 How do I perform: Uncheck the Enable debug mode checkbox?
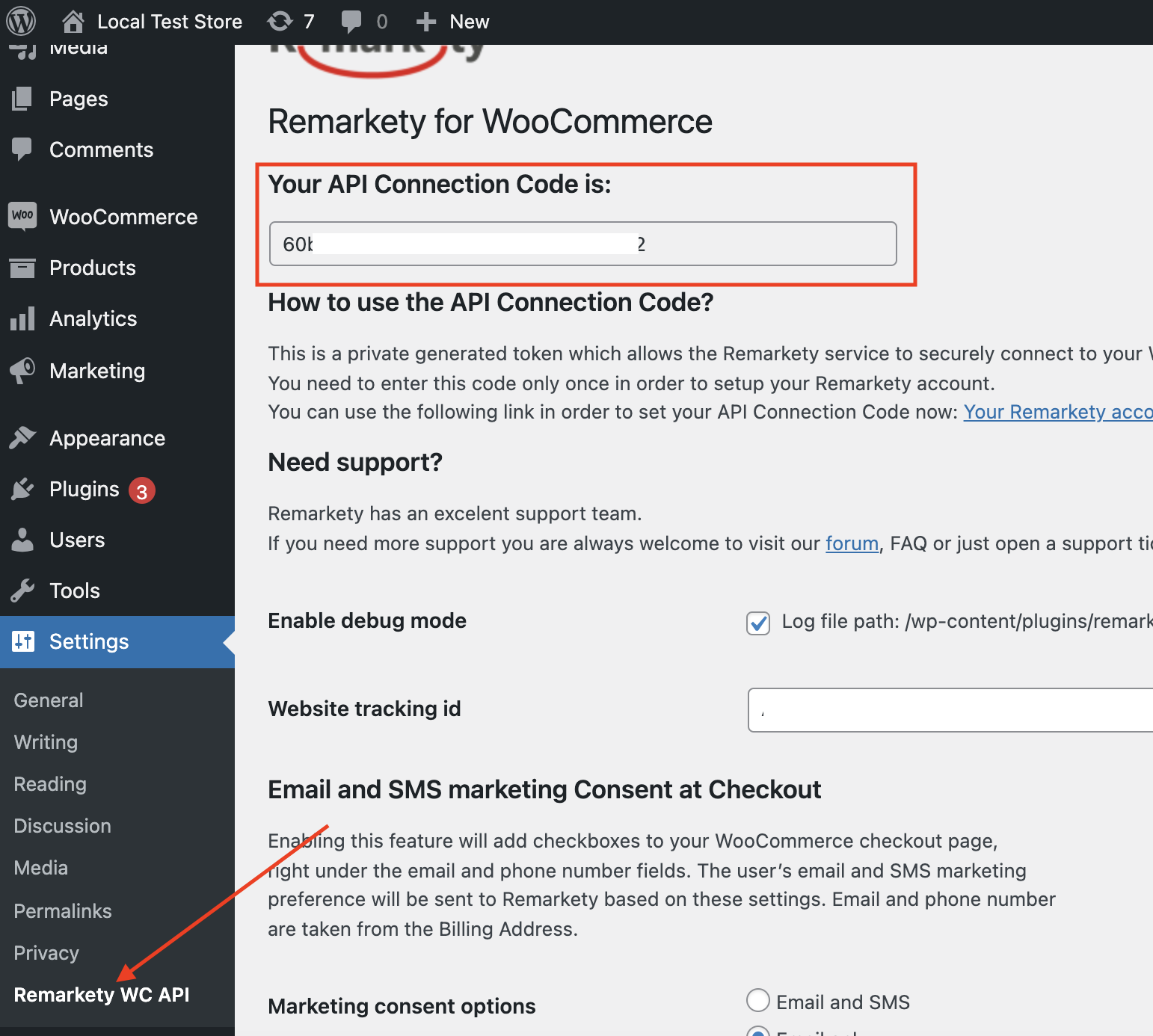pyautogui.click(x=758, y=622)
